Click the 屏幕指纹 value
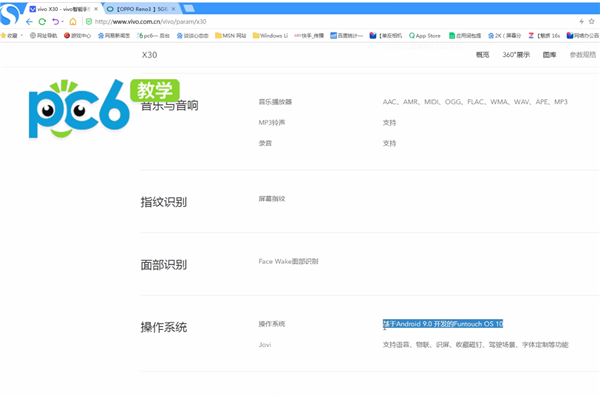 tap(272, 199)
